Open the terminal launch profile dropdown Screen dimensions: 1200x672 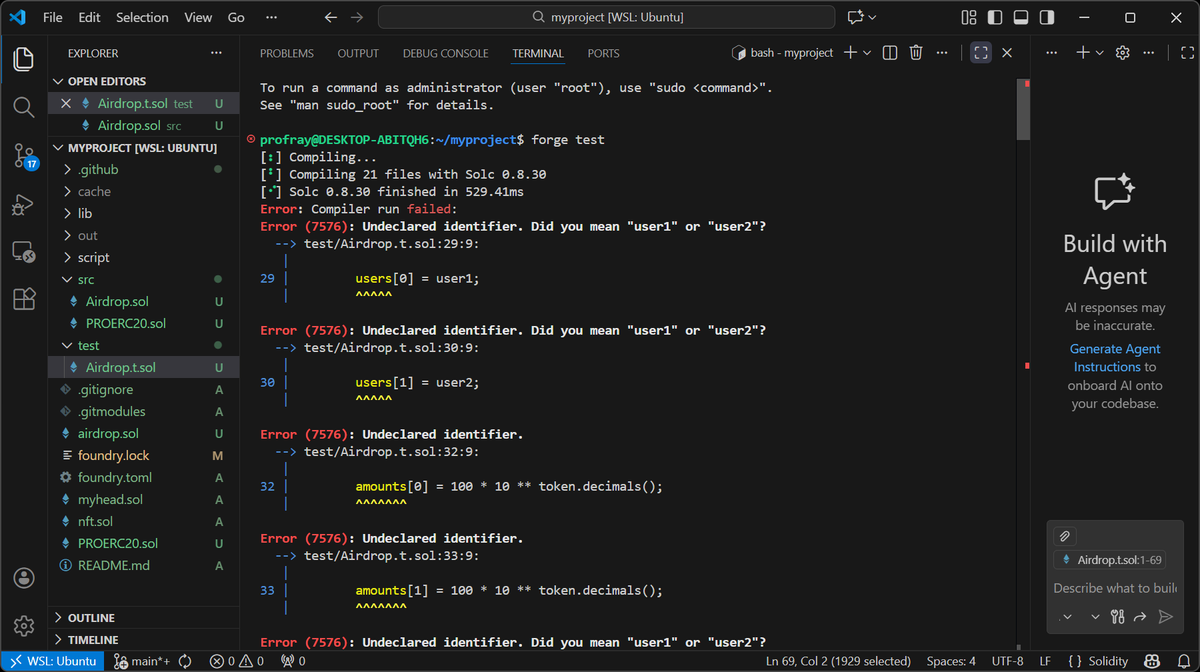coord(867,53)
